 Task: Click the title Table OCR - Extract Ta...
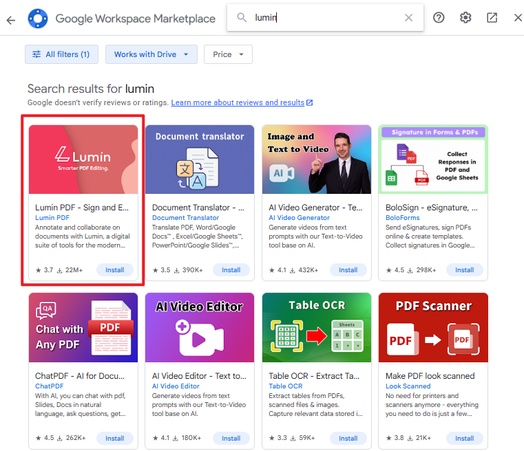pos(314,376)
